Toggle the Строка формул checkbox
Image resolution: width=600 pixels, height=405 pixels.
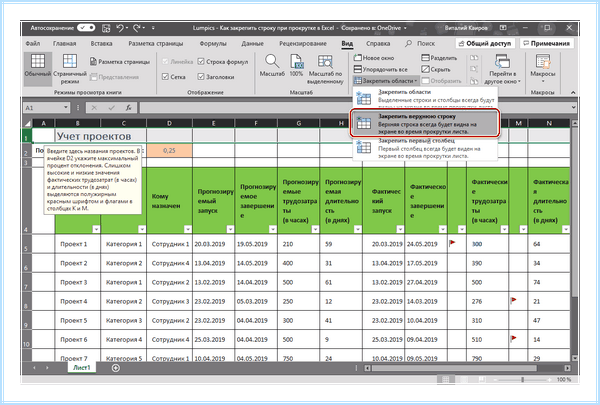pyautogui.click(x=201, y=62)
